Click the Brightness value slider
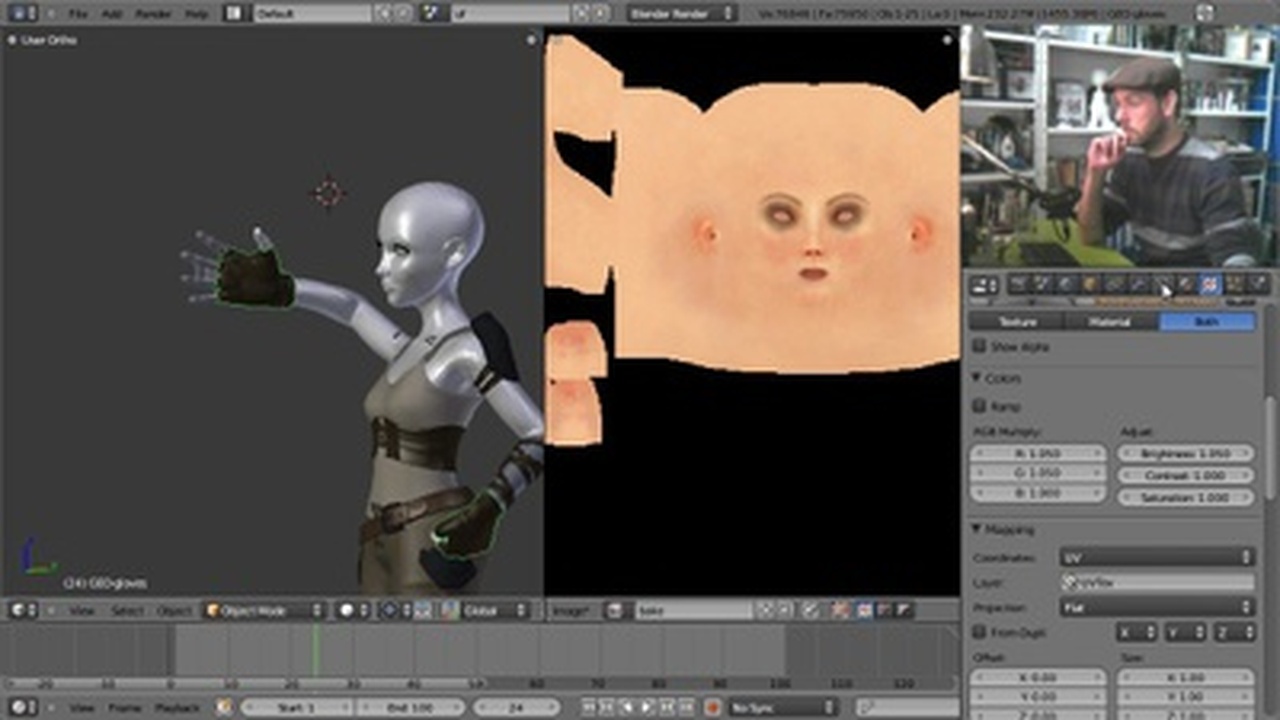The width and height of the screenshot is (1280, 720). pyautogui.click(x=1185, y=453)
